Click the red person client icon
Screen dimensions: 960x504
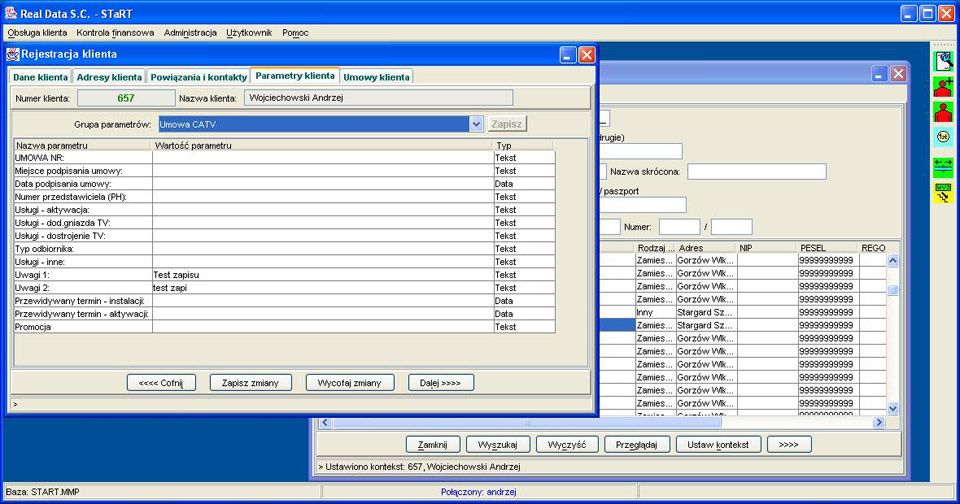point(943,112)
